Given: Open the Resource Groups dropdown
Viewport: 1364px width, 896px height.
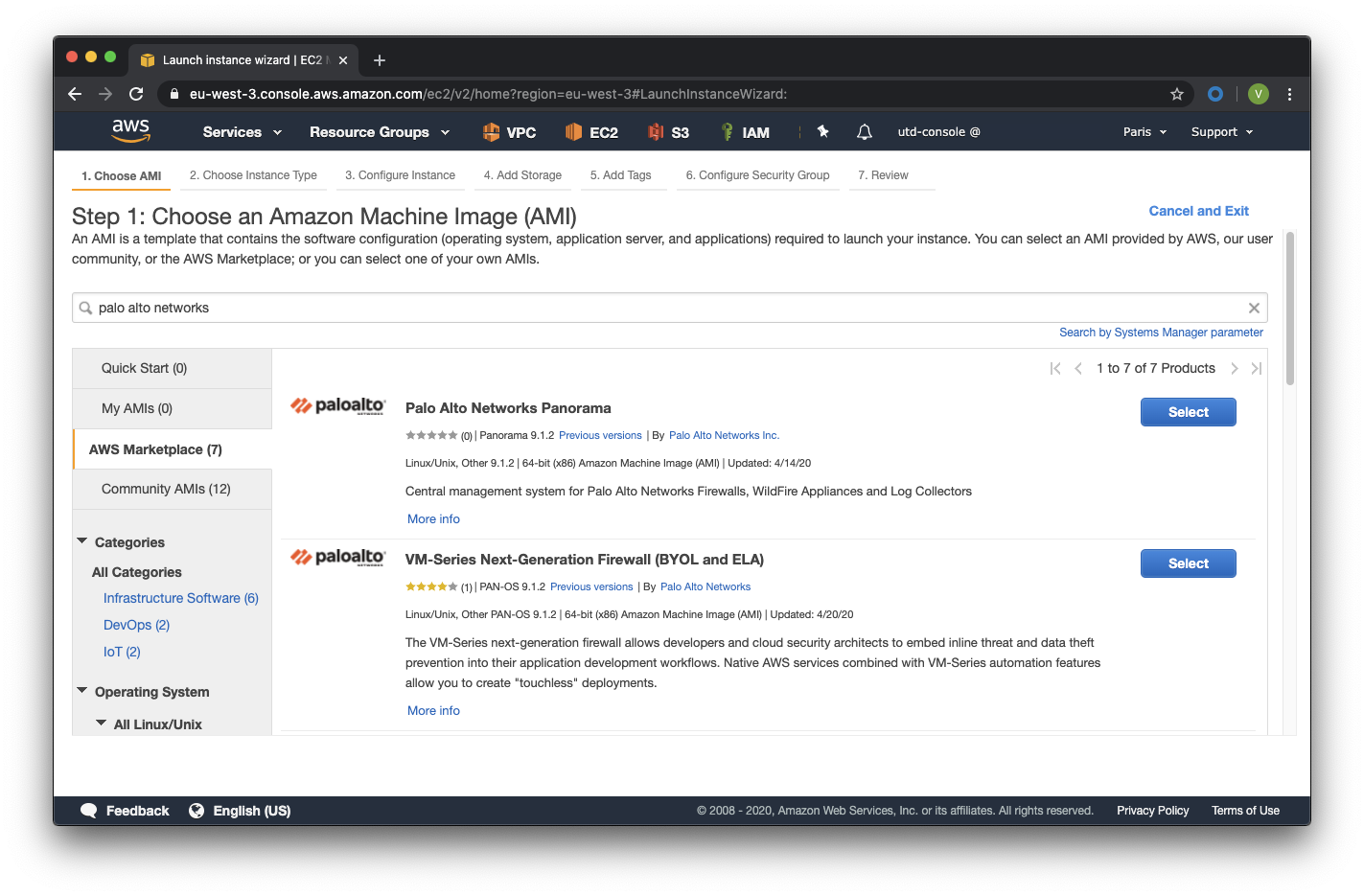Looking at the screenshot, I should pyautogui.click(x=380, y=132).
